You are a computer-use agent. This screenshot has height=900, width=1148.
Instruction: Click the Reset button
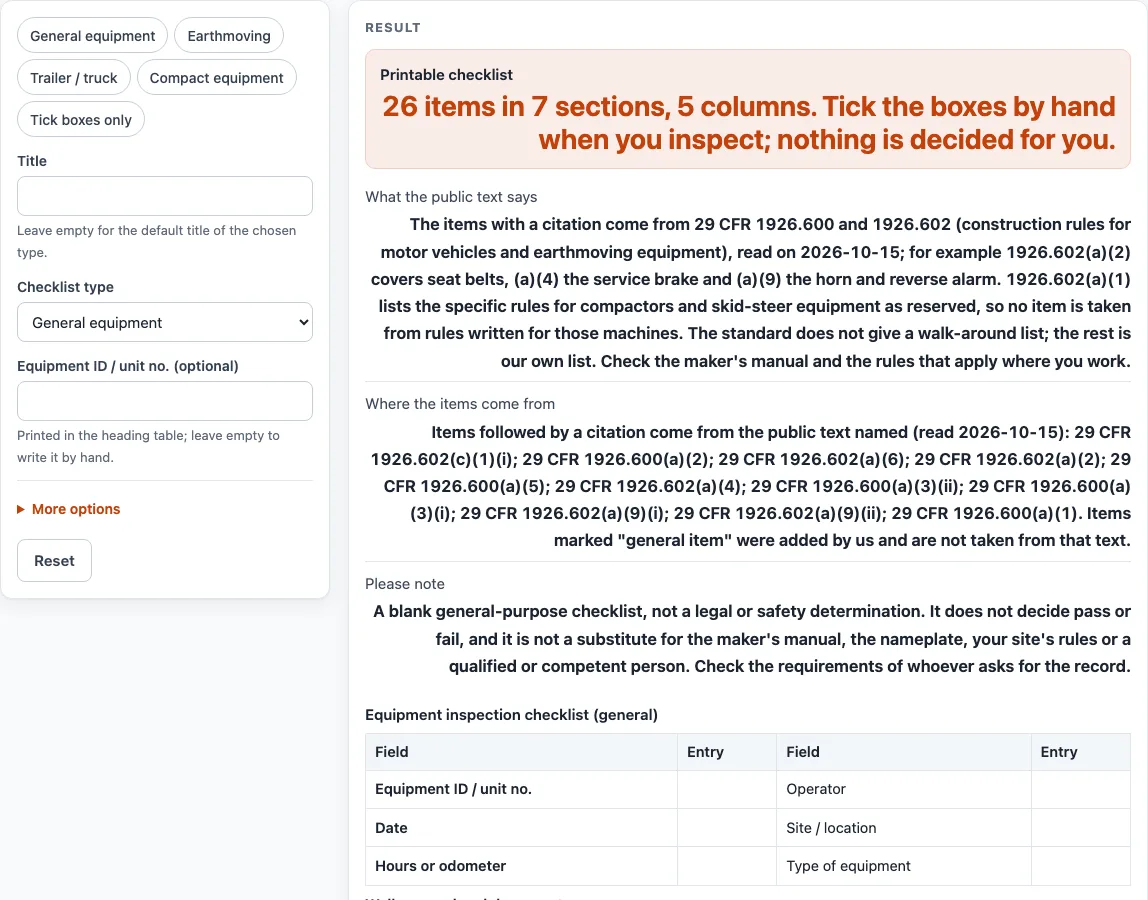coord(54,560)
